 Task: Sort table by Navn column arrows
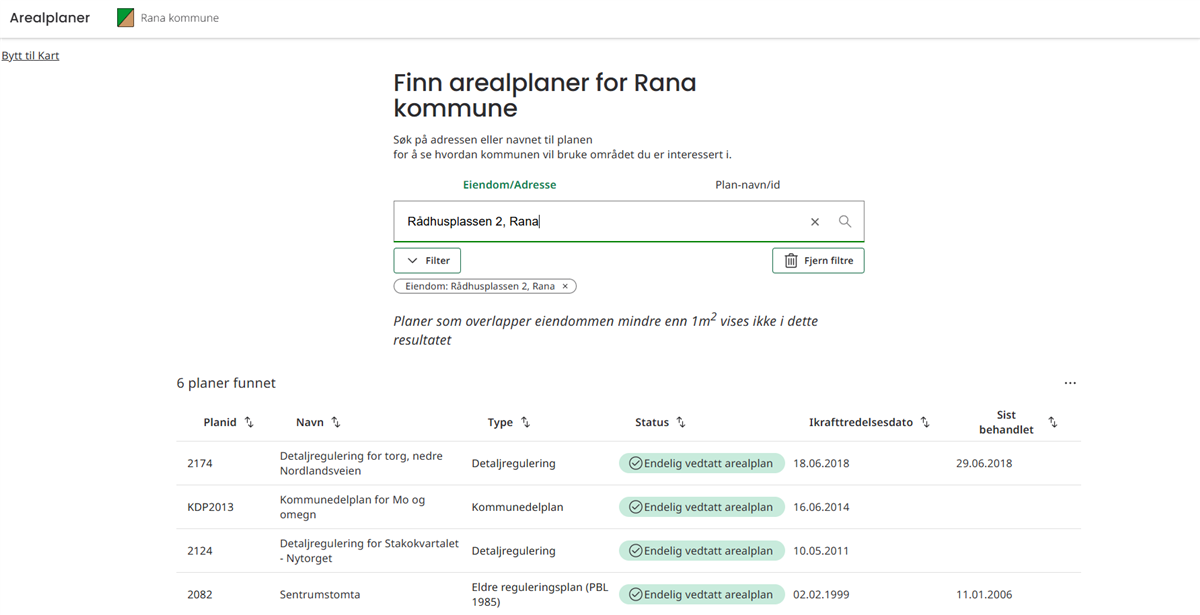coord(336,423)
